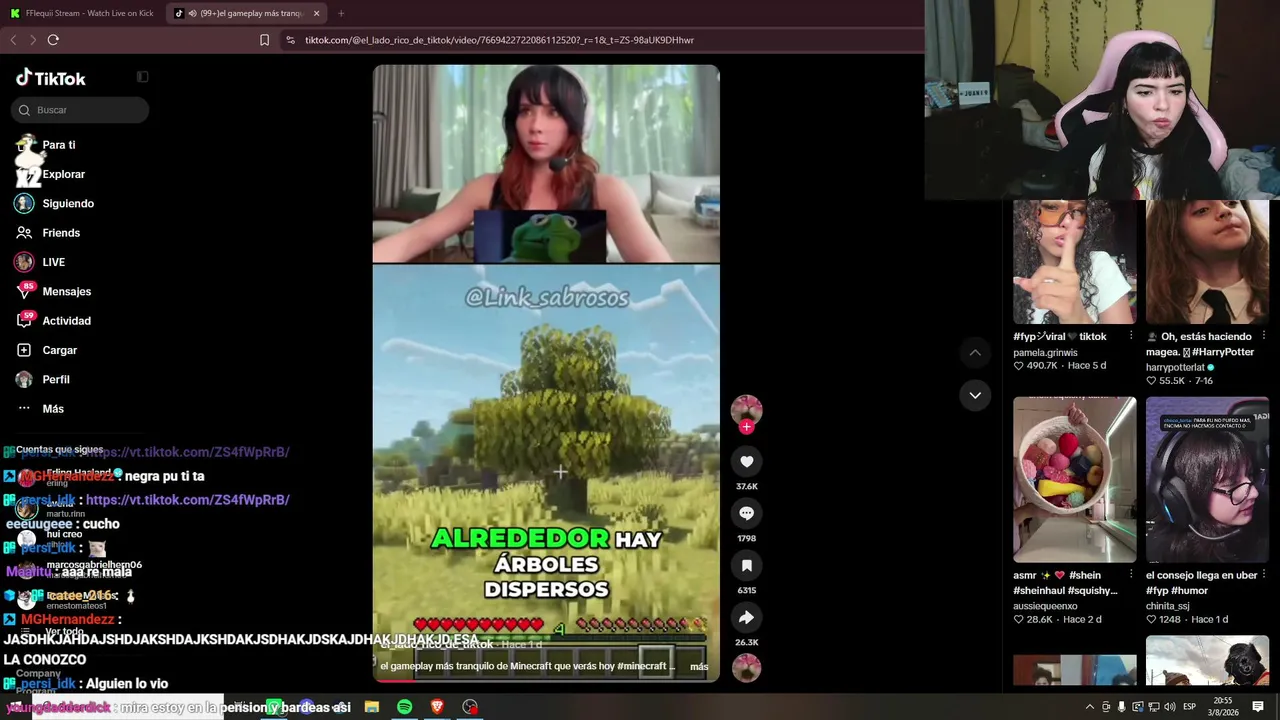Go to the next video arrow
1280x720 pixels.
(x=975, y=395)
